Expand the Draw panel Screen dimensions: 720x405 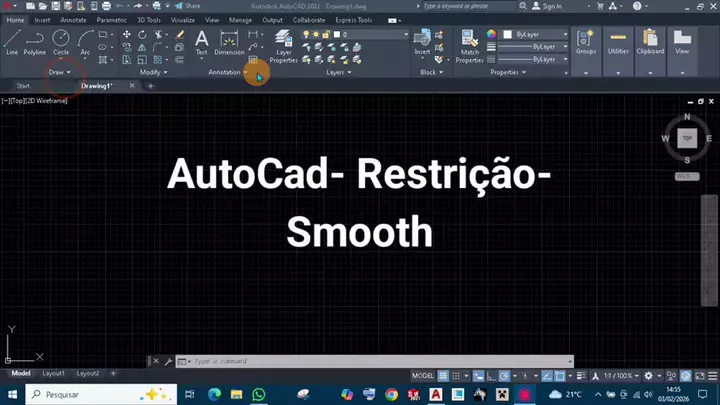[x=60, y=72]
